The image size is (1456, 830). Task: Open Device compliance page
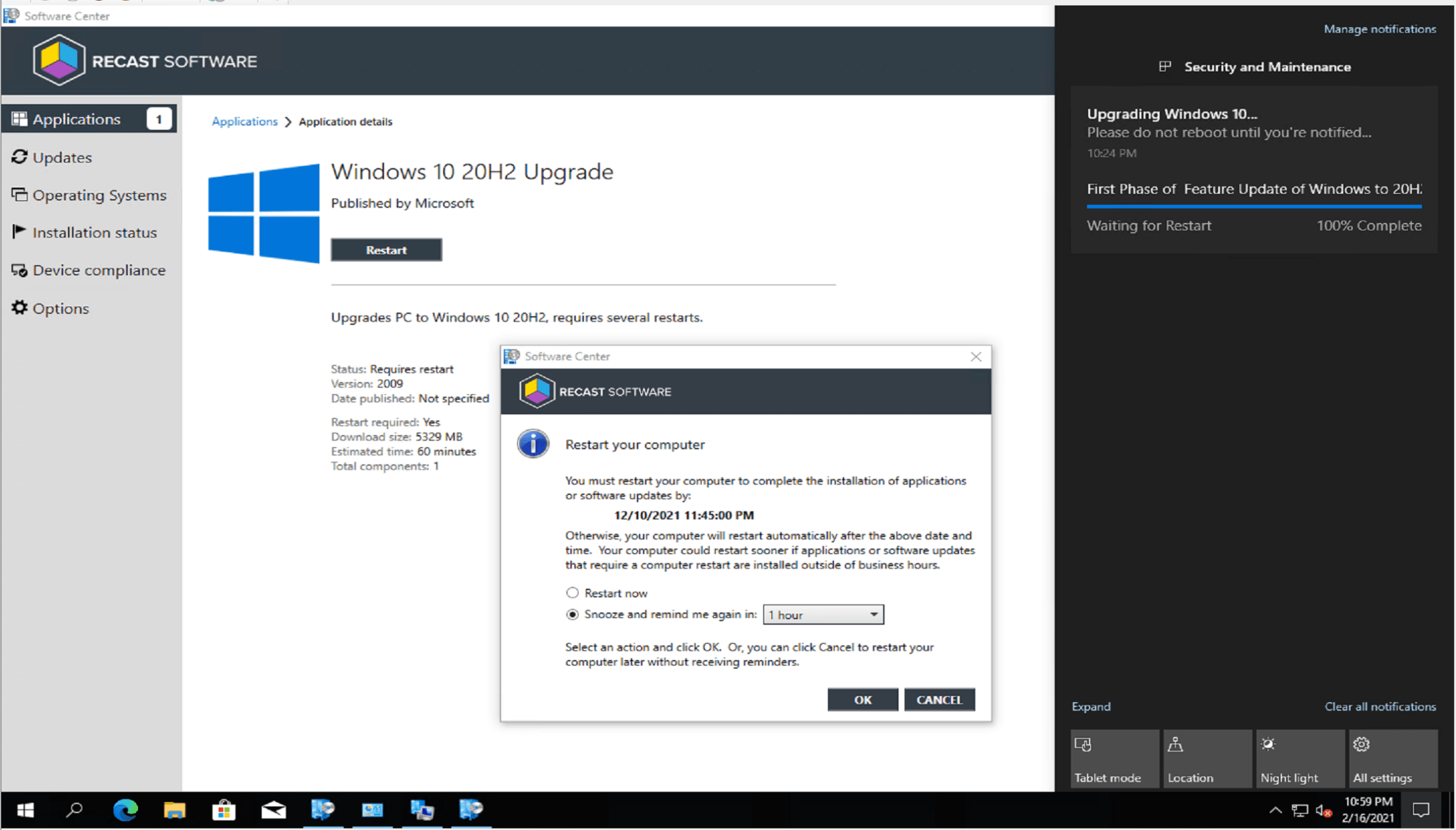pyautogui.click(x=99, y=271)
